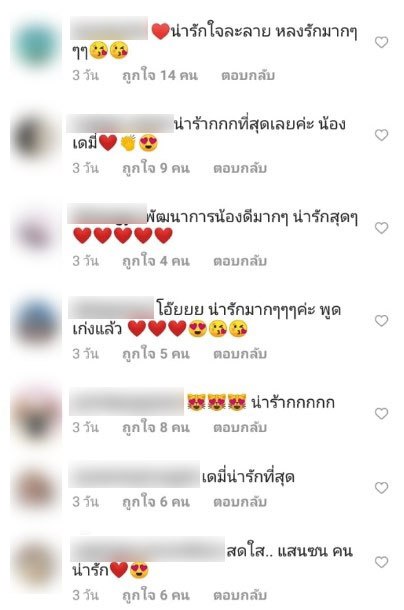Tap heart on the 5-likes comment
The image size is (404, 610).
point(381,321)
